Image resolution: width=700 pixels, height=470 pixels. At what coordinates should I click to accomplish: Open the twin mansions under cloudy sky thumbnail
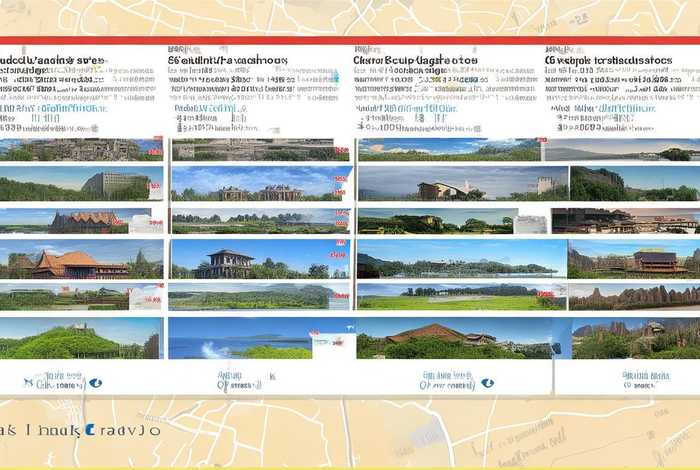click(x=261, y=183)
